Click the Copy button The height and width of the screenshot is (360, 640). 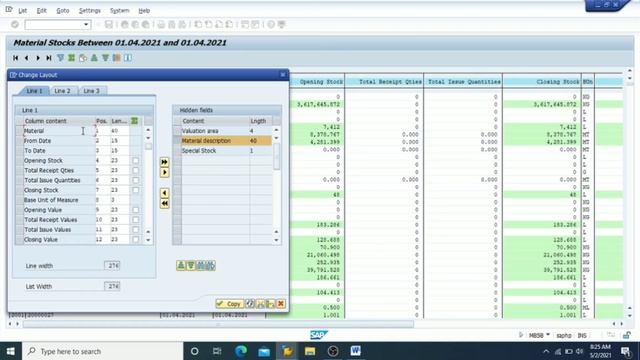(x=229, y=304)
